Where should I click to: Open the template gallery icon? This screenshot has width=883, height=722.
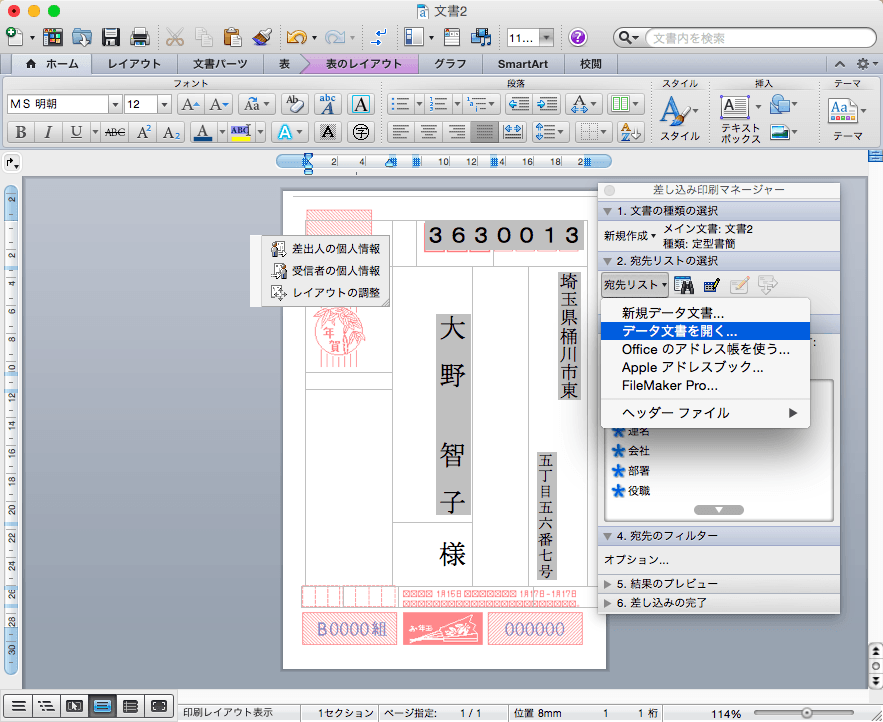(x=53, y=37)
